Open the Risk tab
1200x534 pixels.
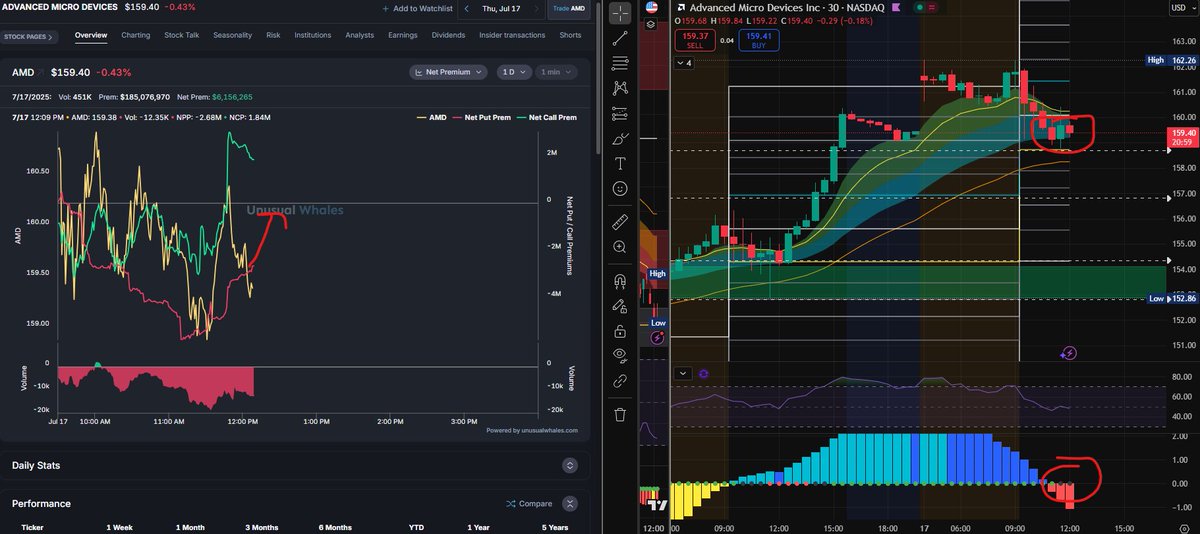(273, 35)
